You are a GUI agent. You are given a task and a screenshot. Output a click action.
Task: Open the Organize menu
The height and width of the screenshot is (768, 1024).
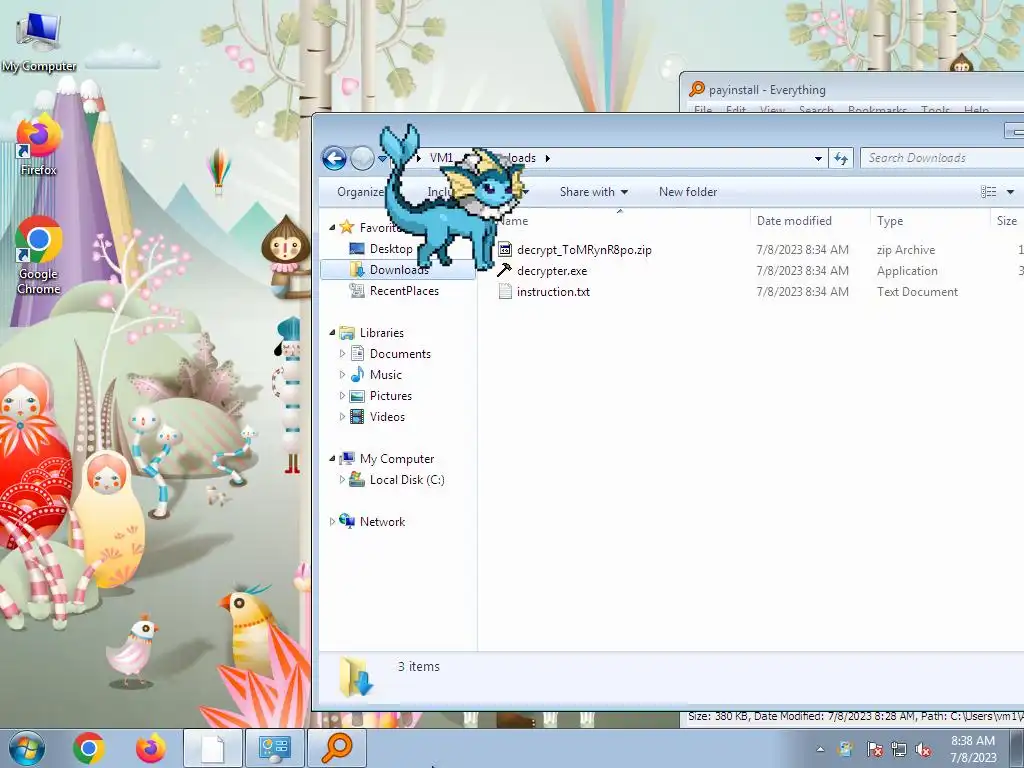pyautogui.click(x=360, y=191)
